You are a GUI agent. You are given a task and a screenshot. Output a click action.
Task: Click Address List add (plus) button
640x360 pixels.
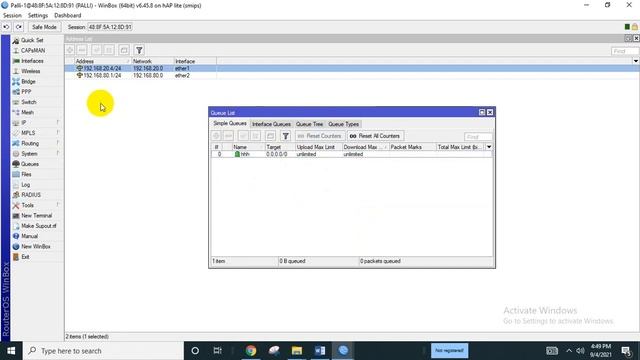(70, 50)
